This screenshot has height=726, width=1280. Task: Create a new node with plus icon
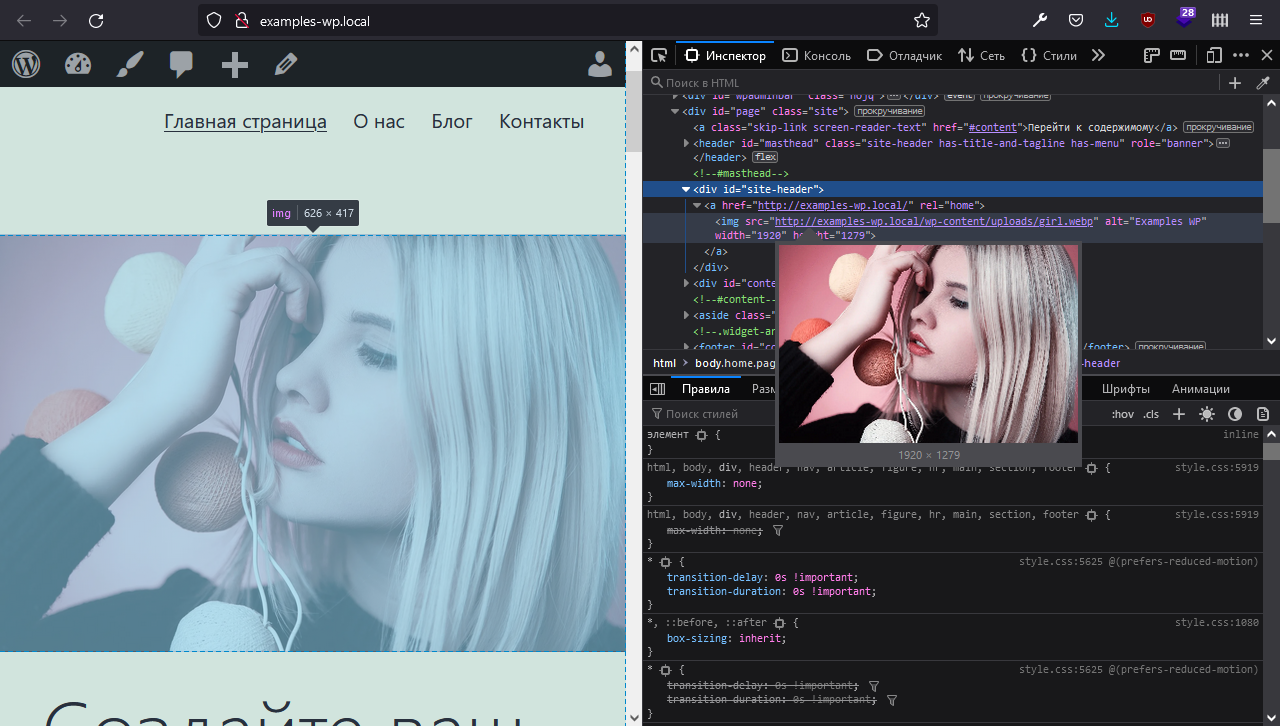coord(1235,83)
